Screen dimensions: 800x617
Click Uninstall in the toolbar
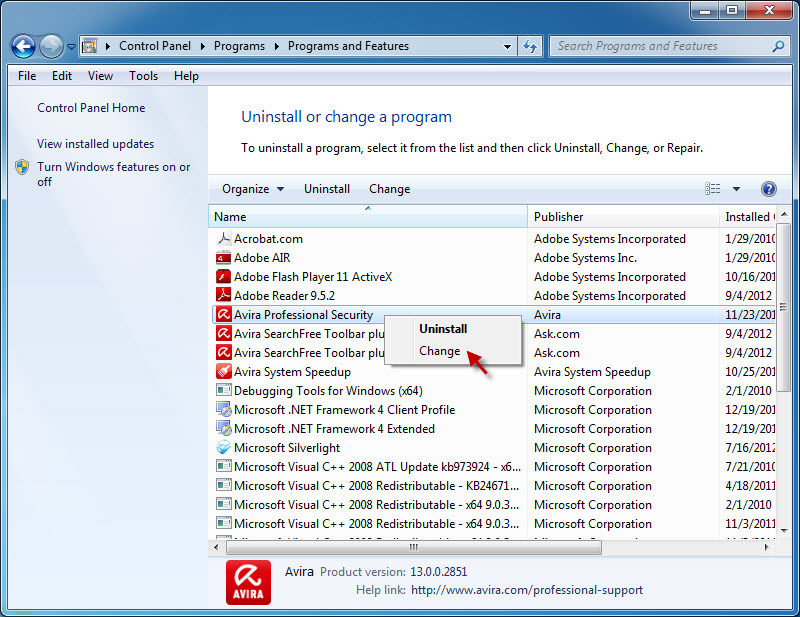327,189
